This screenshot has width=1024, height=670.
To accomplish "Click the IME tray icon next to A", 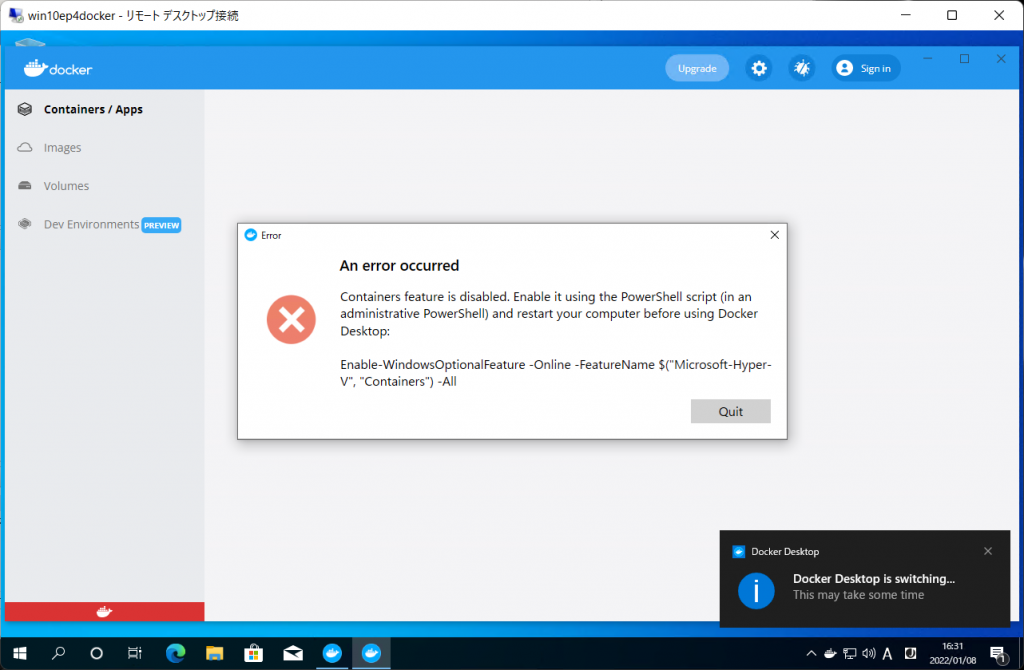I will coord(910,653).
